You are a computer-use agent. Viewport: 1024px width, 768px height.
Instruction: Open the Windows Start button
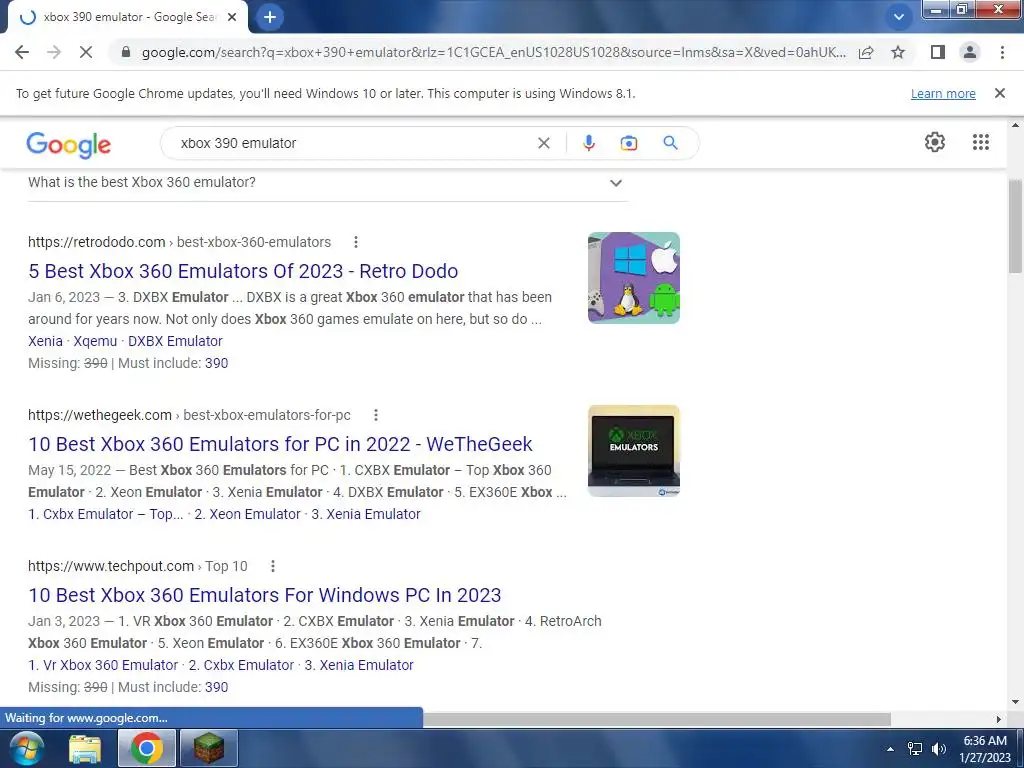pos(26,748)
